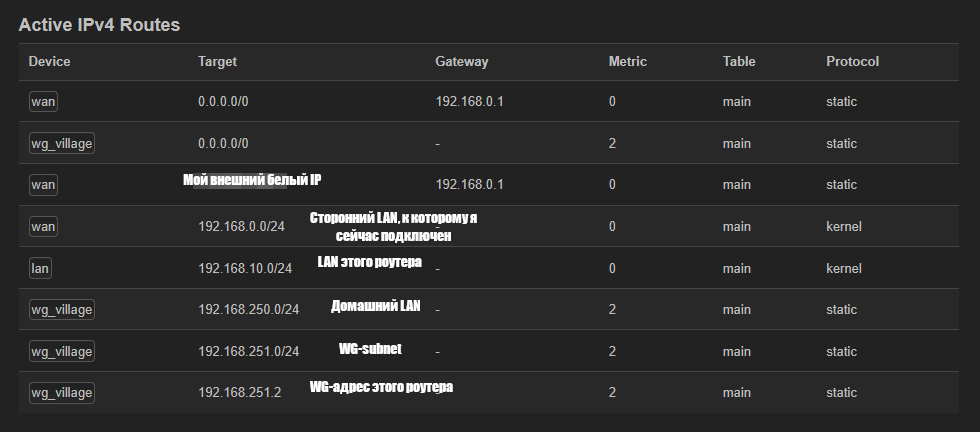
Task: Click the Table column header
Action: 739,62
